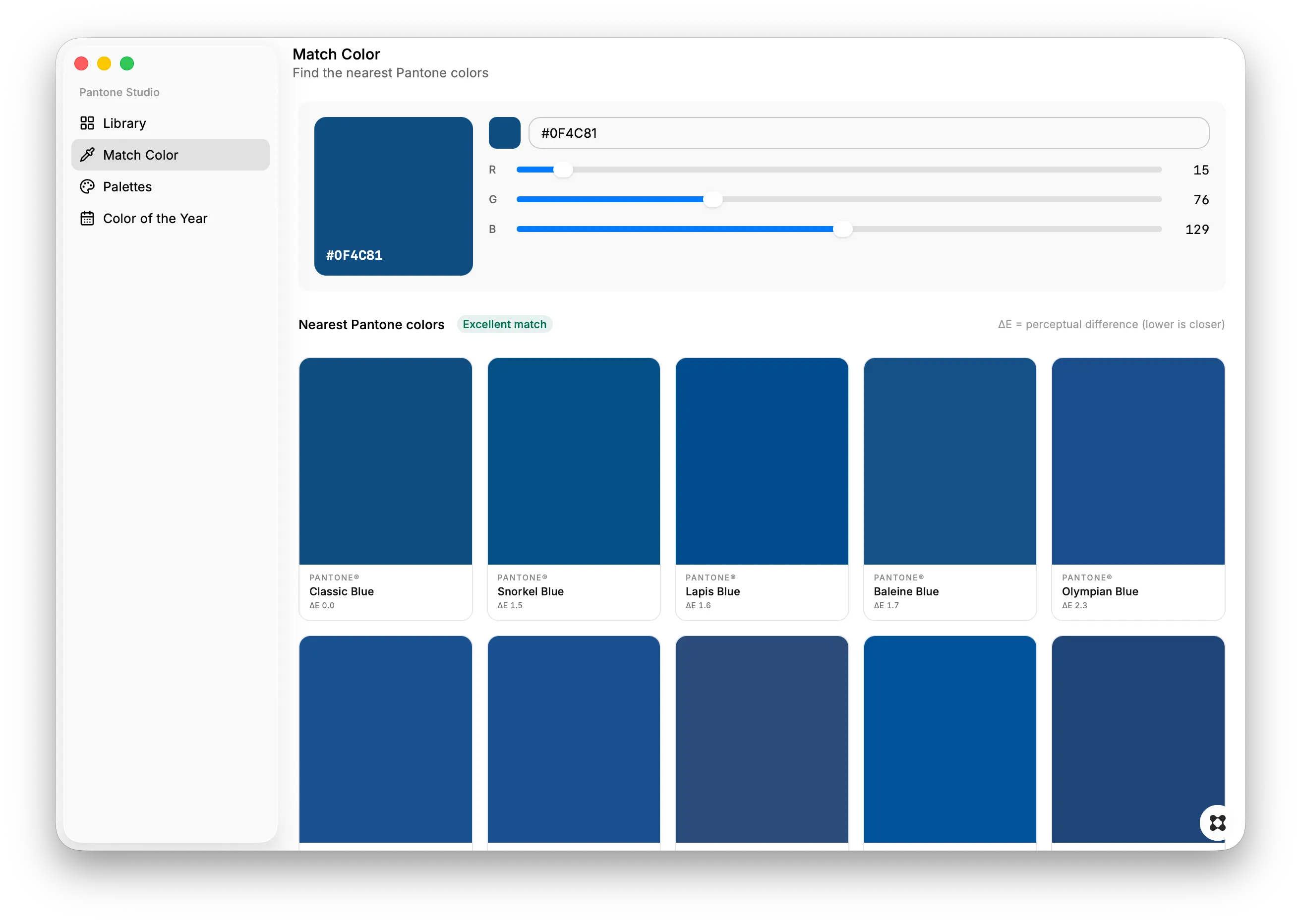Select the Lapis Blue Pantone card

tap(762, 489)
